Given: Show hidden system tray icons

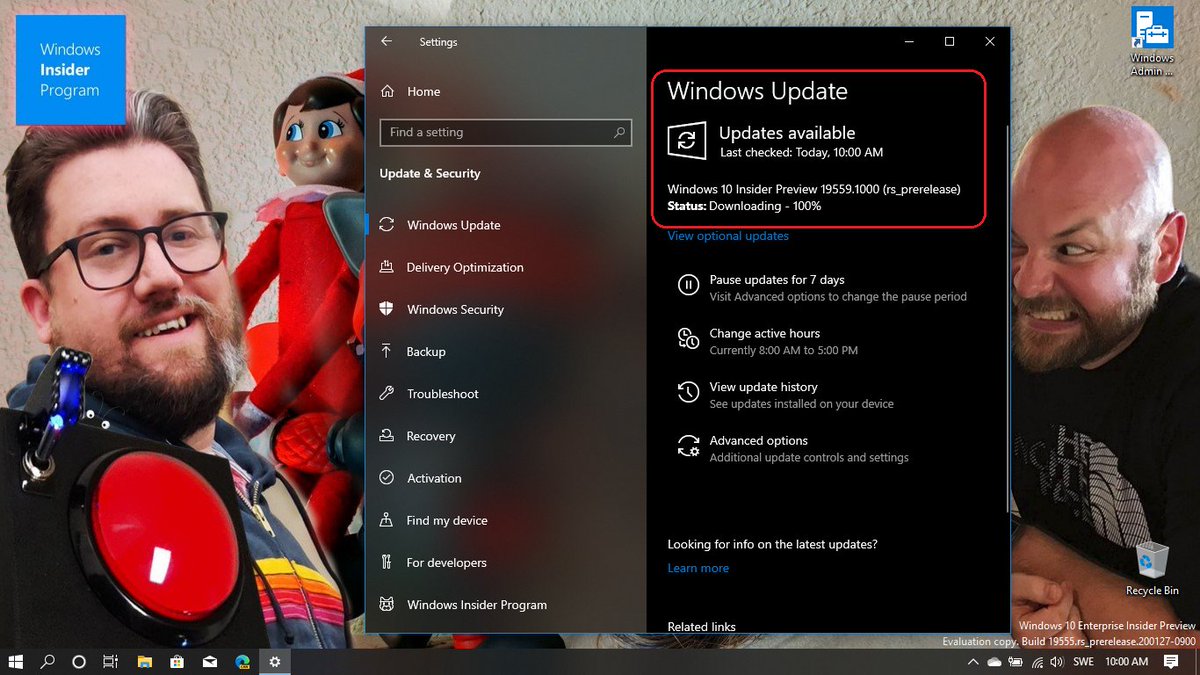Looking at the screenshot, I should (973, 662).
